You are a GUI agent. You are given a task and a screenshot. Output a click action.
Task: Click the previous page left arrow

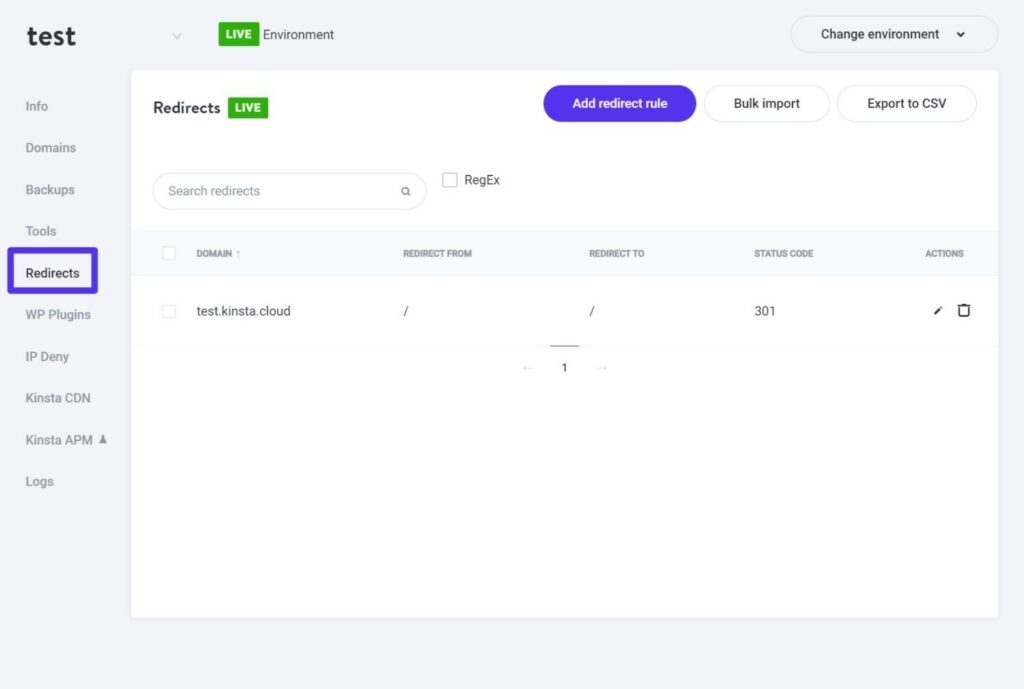pyautogui.click(x=529, y=367)
